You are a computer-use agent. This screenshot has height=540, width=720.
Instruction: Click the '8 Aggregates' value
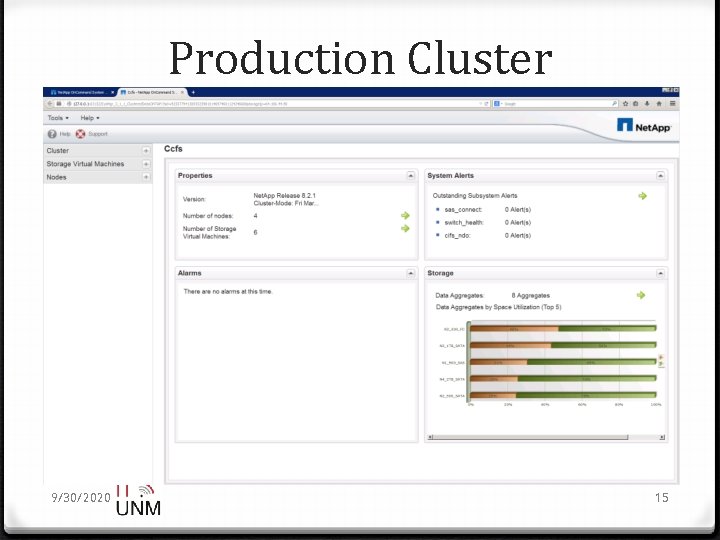[x=530, y=296]
